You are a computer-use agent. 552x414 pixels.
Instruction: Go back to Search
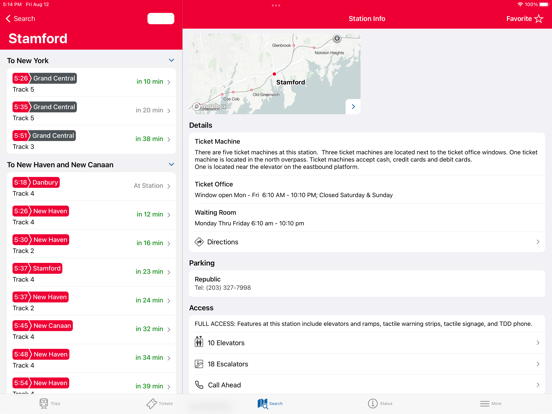[20, 19]
